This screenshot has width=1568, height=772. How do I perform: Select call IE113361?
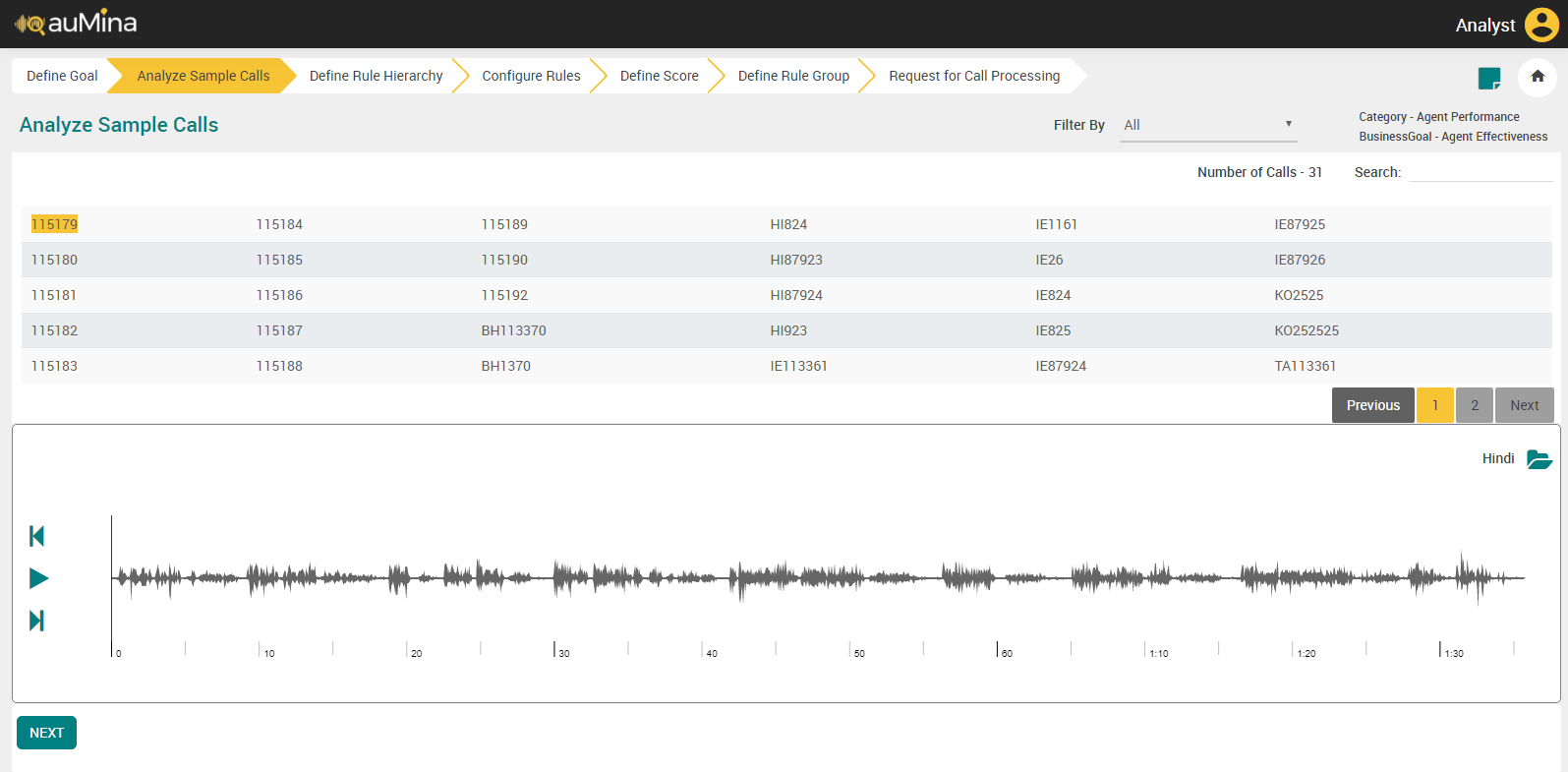point(798,366)
